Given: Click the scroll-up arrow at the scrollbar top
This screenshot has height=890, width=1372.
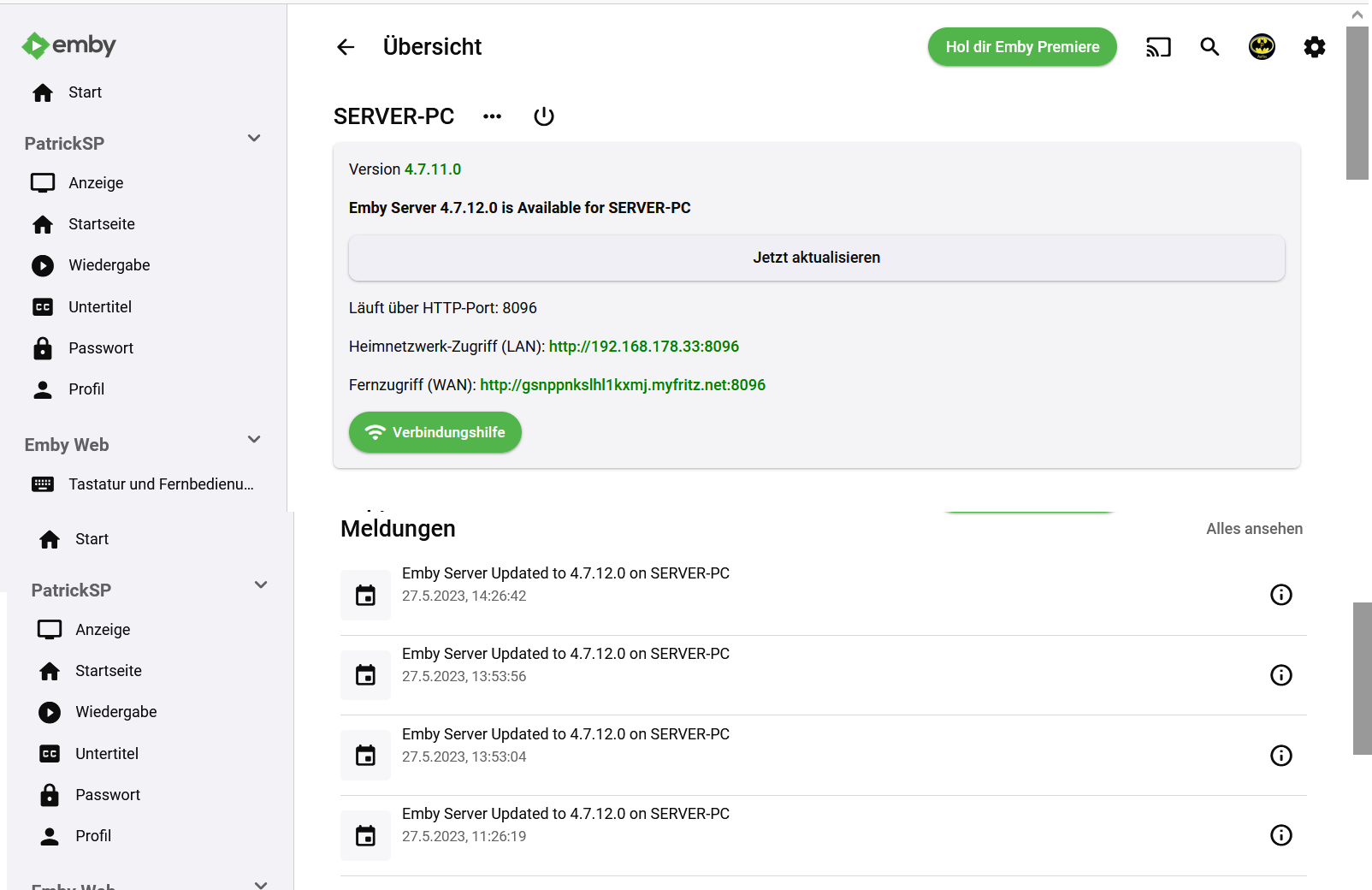Looking at the screenshot, I should coord(1357,15).
